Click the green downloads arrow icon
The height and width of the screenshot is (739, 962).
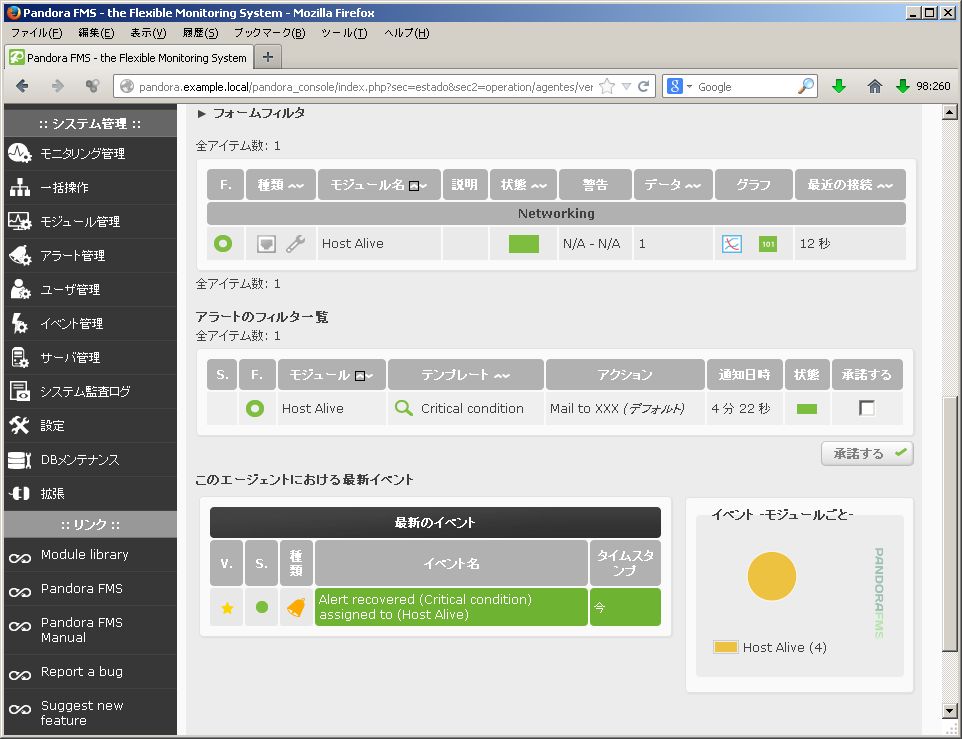(x=839, y=86)
